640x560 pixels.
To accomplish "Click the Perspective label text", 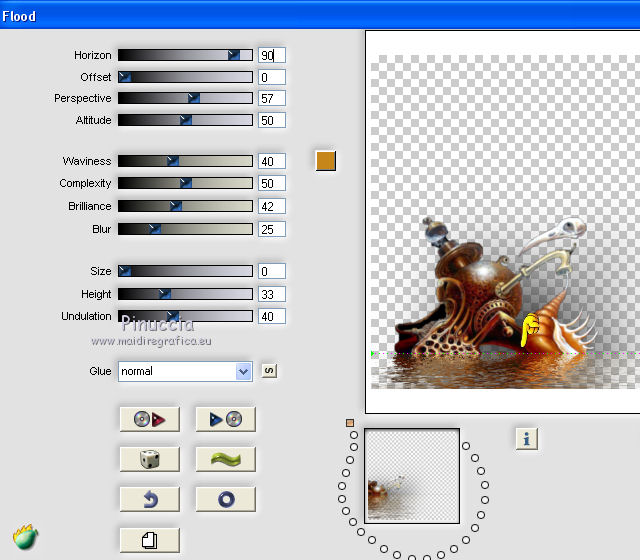I will tap(83, 98).
